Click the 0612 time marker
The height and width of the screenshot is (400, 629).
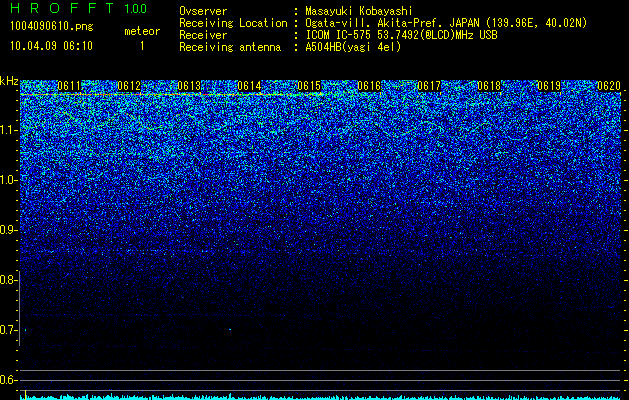(129, 86)
